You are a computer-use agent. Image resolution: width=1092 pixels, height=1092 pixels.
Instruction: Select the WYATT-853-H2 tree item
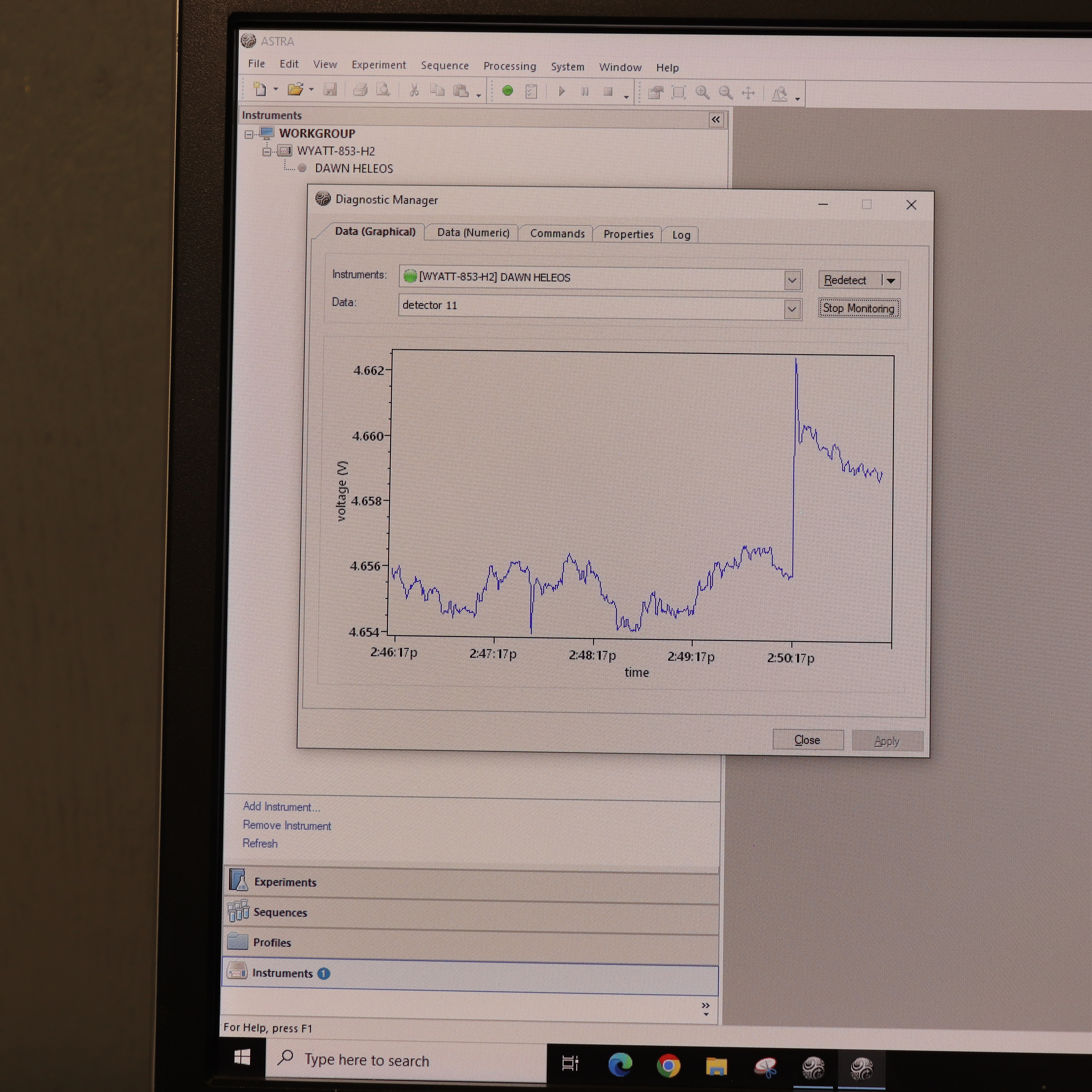[x=336, y=151]
